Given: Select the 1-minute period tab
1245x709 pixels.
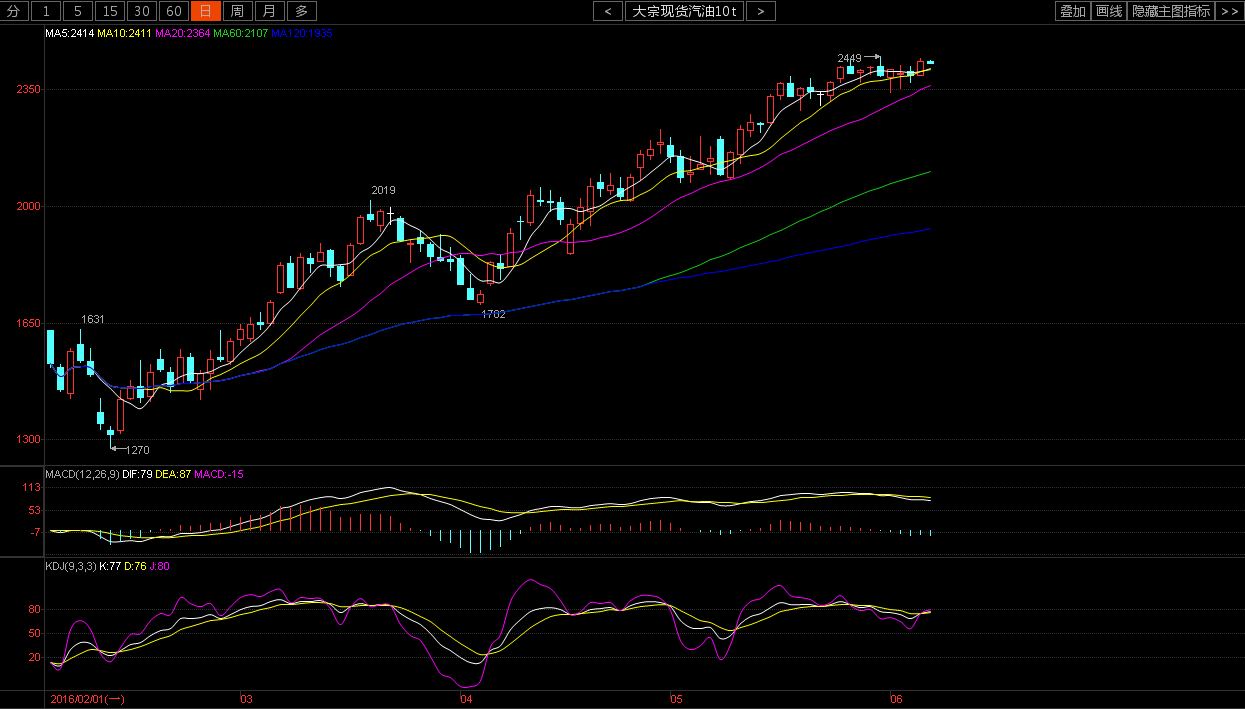Looking at the screenshot, I should coord(46,11).
